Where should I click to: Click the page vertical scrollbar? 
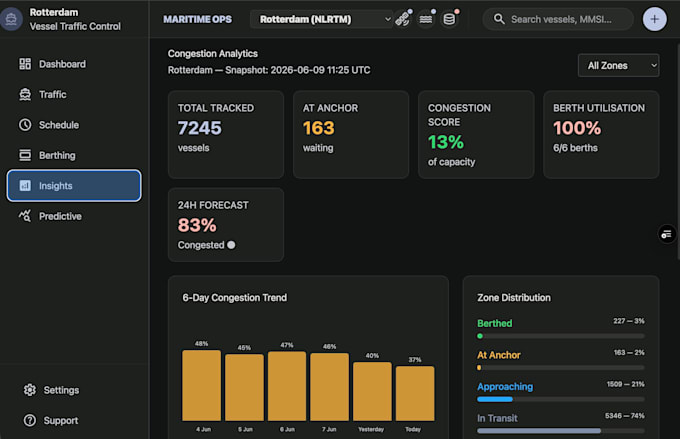(x=677, y=151)
